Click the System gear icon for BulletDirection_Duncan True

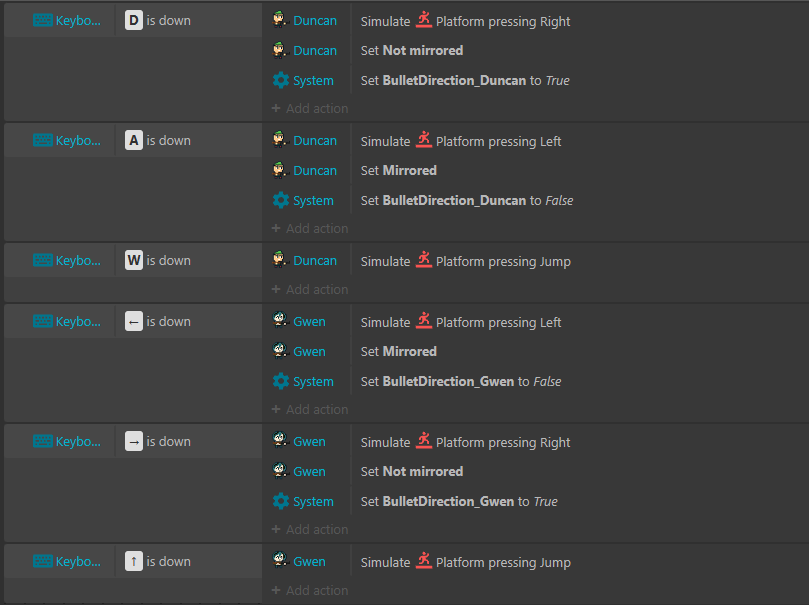(281, 80)
